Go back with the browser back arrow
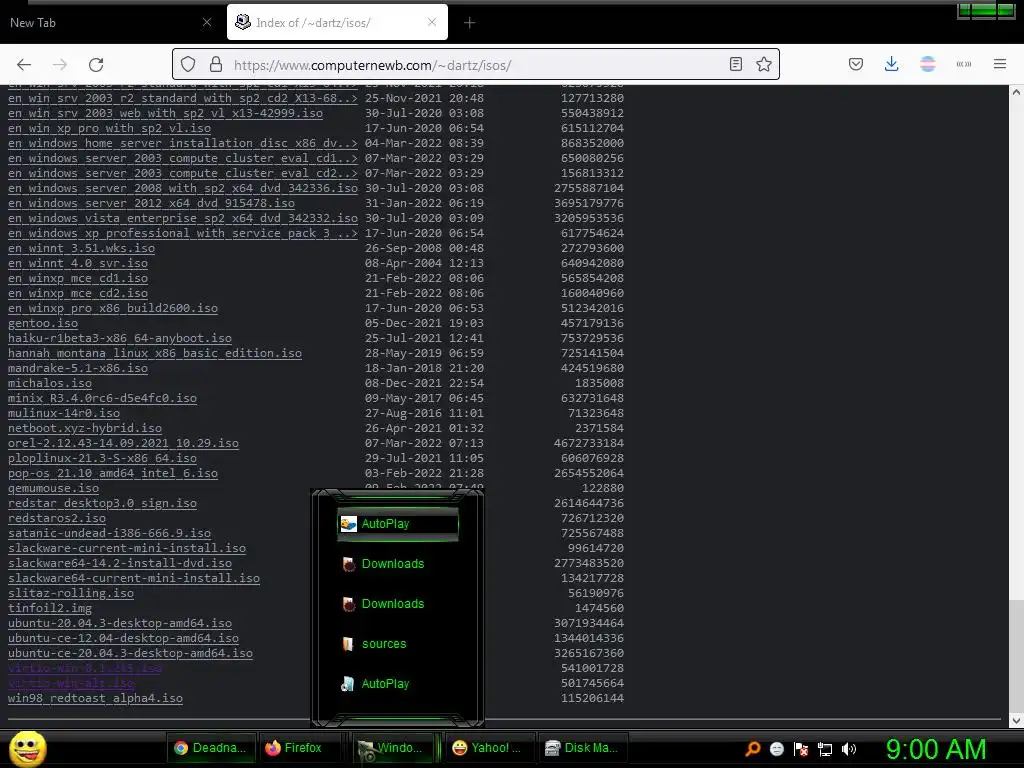 click(x=24, y=65)
